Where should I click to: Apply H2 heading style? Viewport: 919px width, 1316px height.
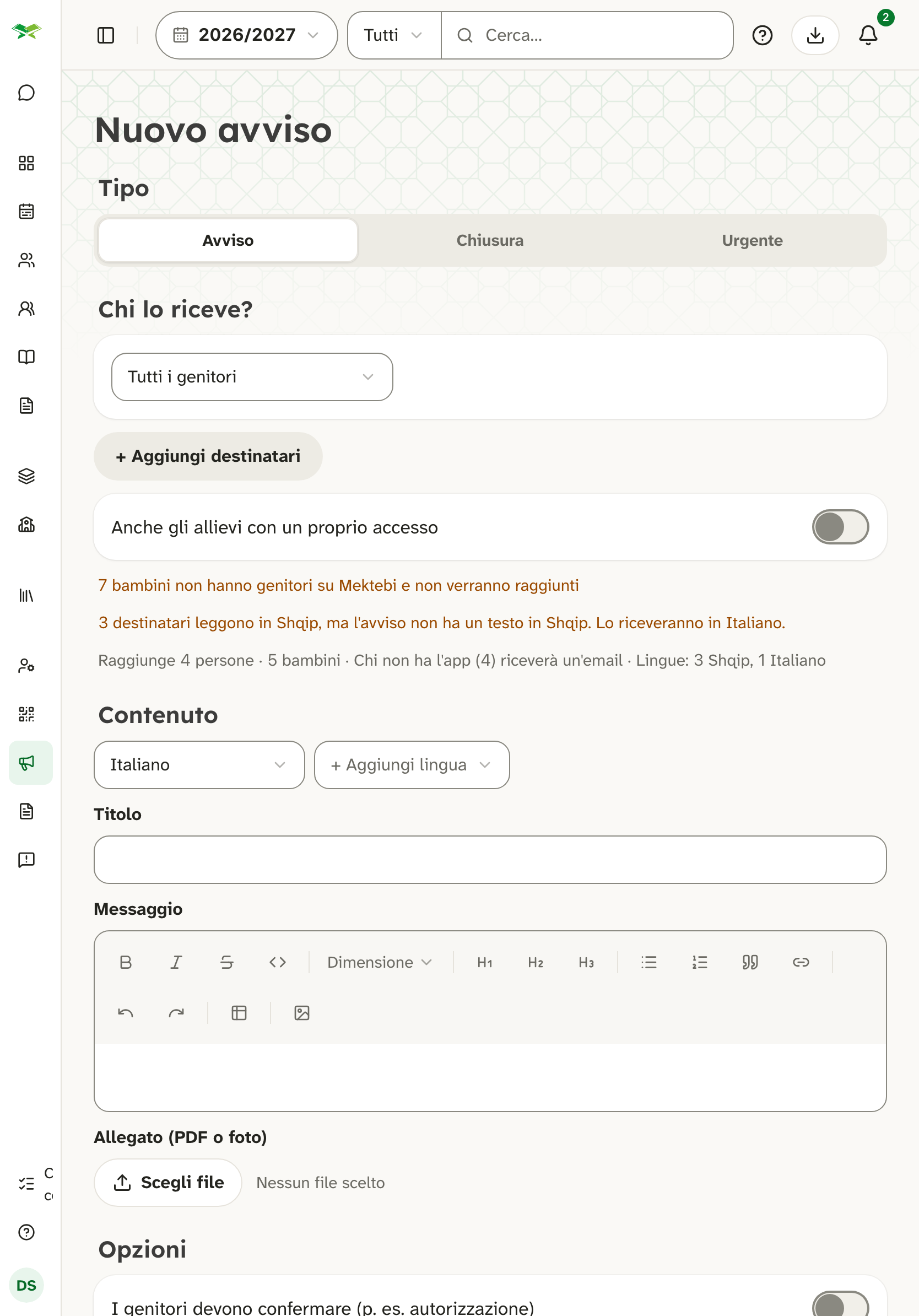pyautogui.click(x=536, y=962)
